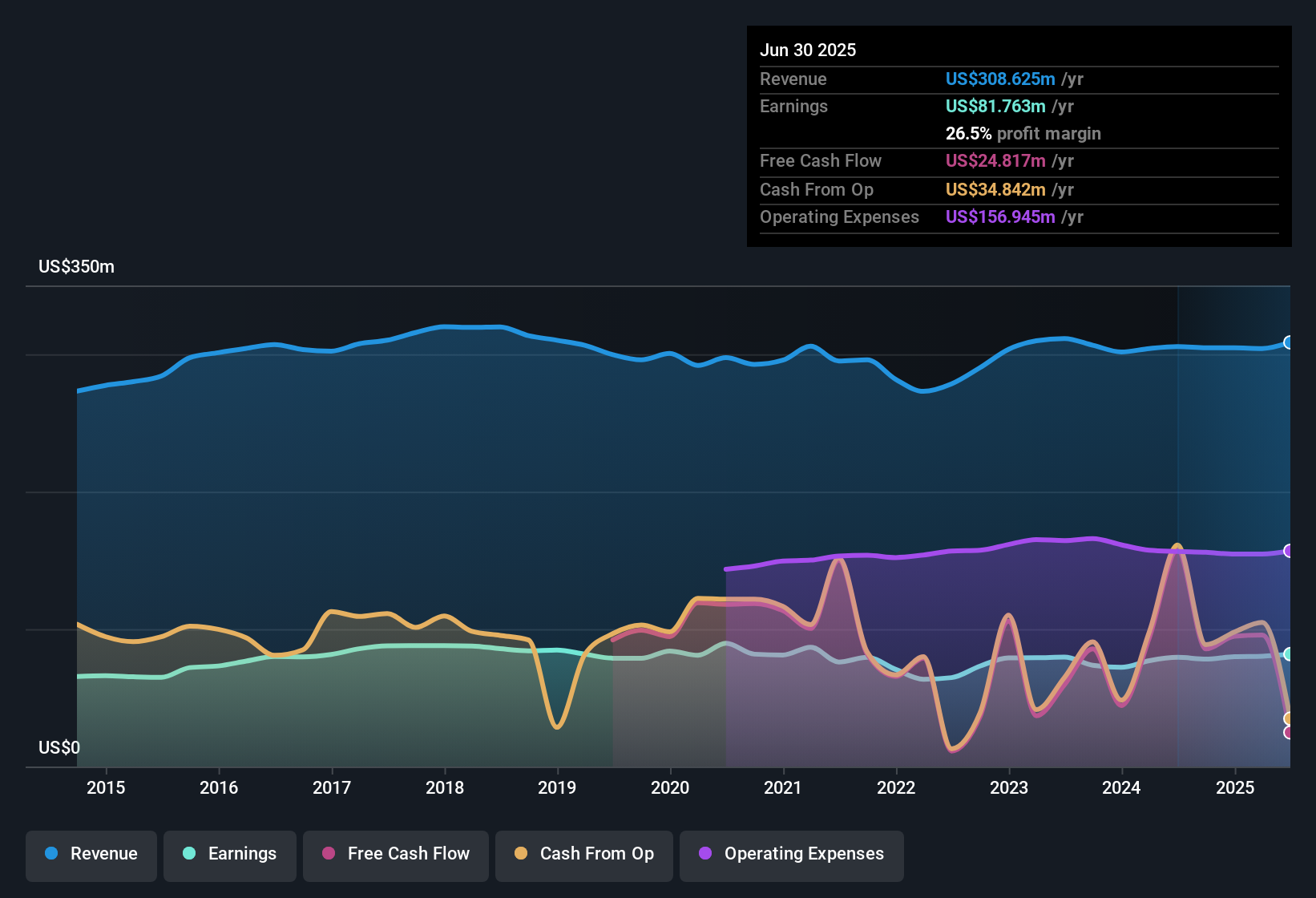Click the 2021 x-axis label
This screenshot has height=898, width=1316.
click(x=783, y=788)
